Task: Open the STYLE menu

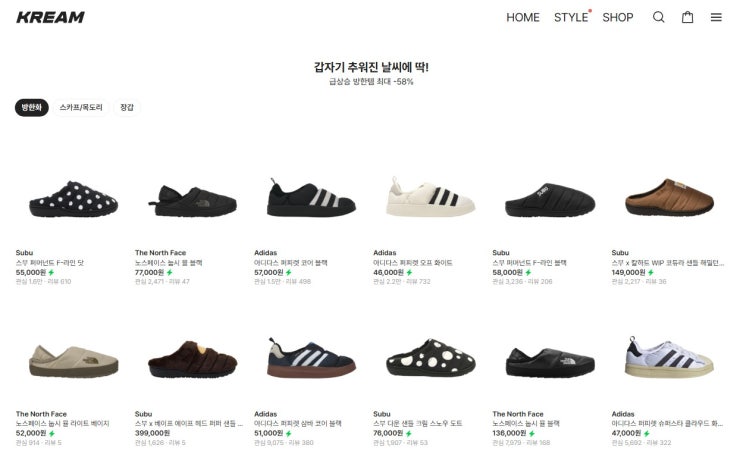Action: 571,18
